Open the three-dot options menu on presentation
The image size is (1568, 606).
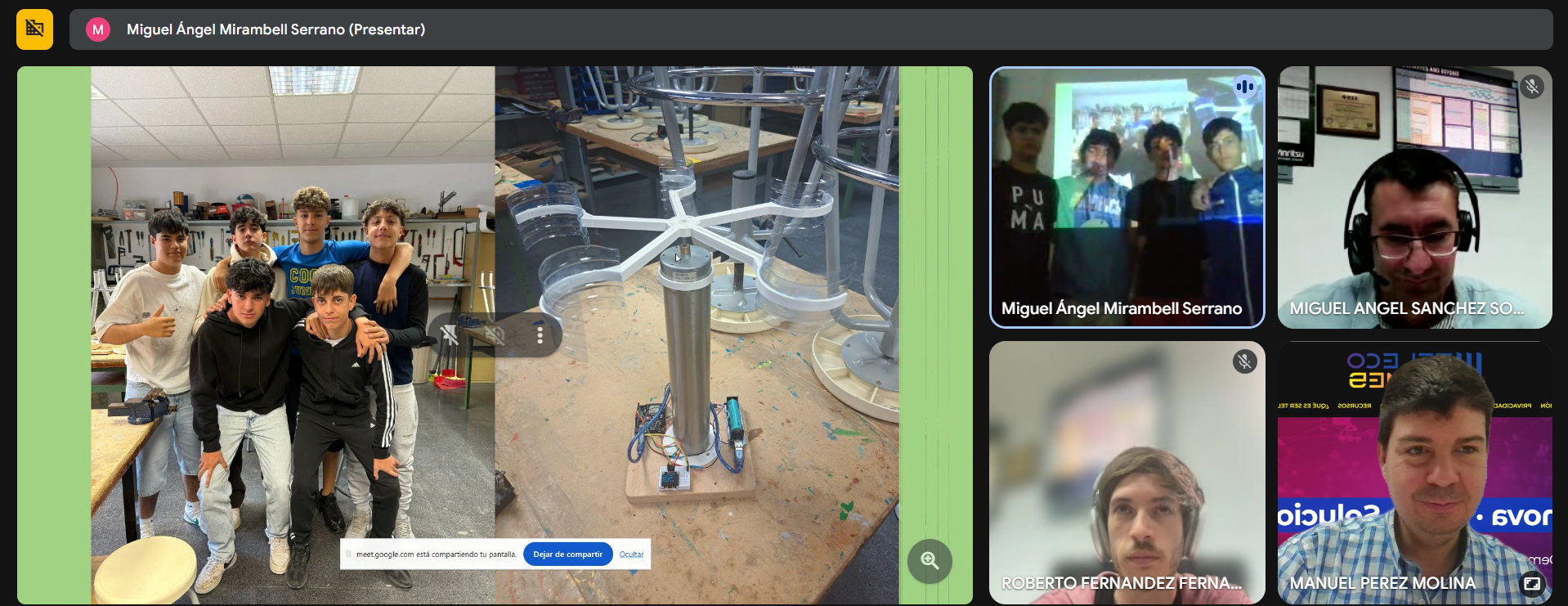[540, 335]
